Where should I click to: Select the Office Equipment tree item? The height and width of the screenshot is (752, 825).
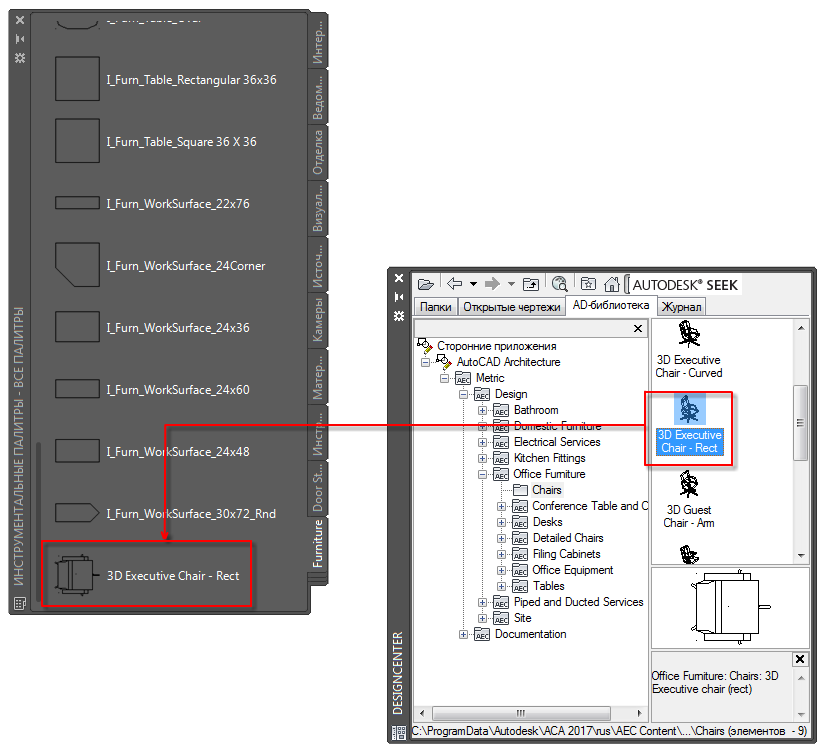pos(572,570)
